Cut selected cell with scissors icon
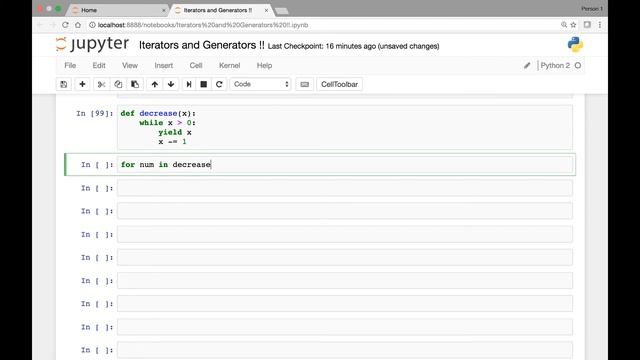 pos(102,84)
